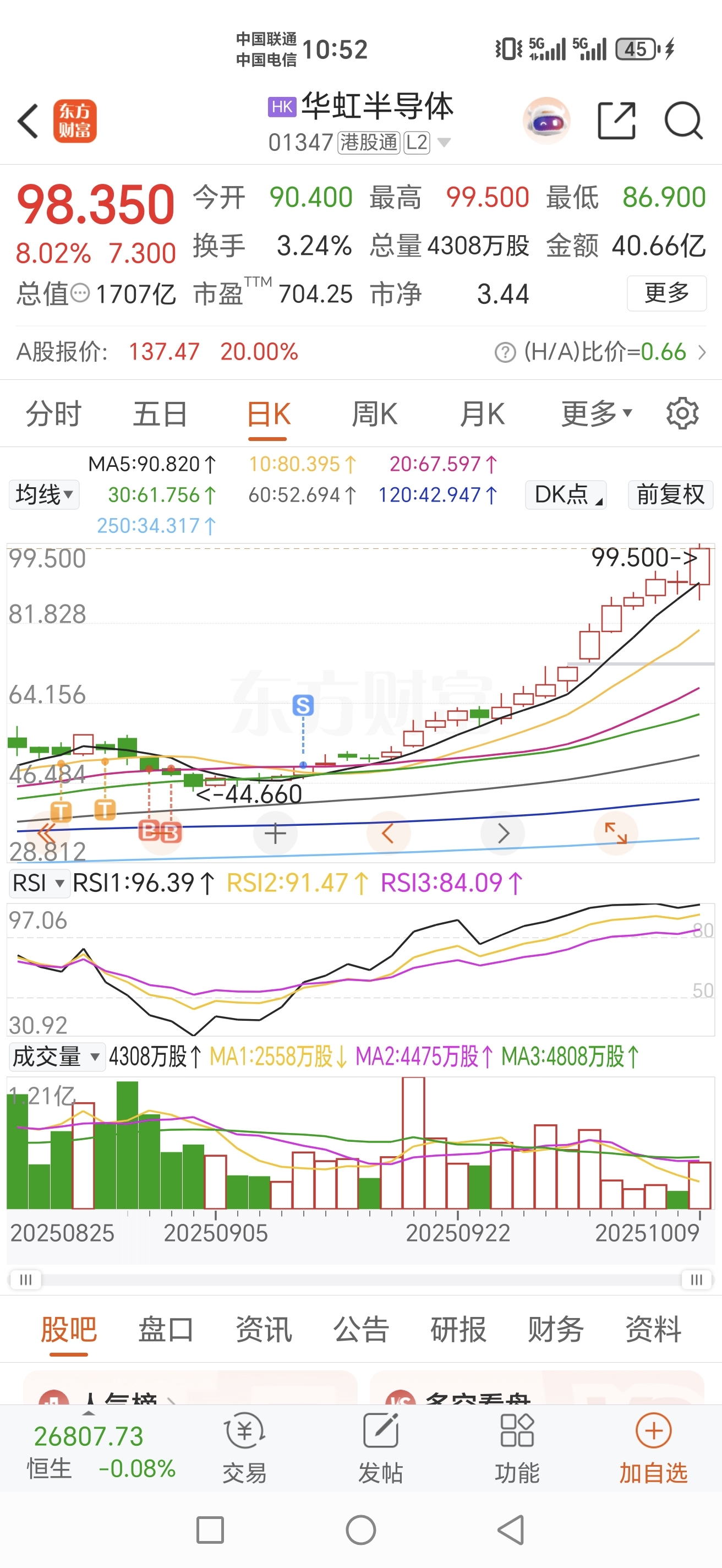Switch to 五日 tab
Screen dimensions: 722x1568
[160, 414]
